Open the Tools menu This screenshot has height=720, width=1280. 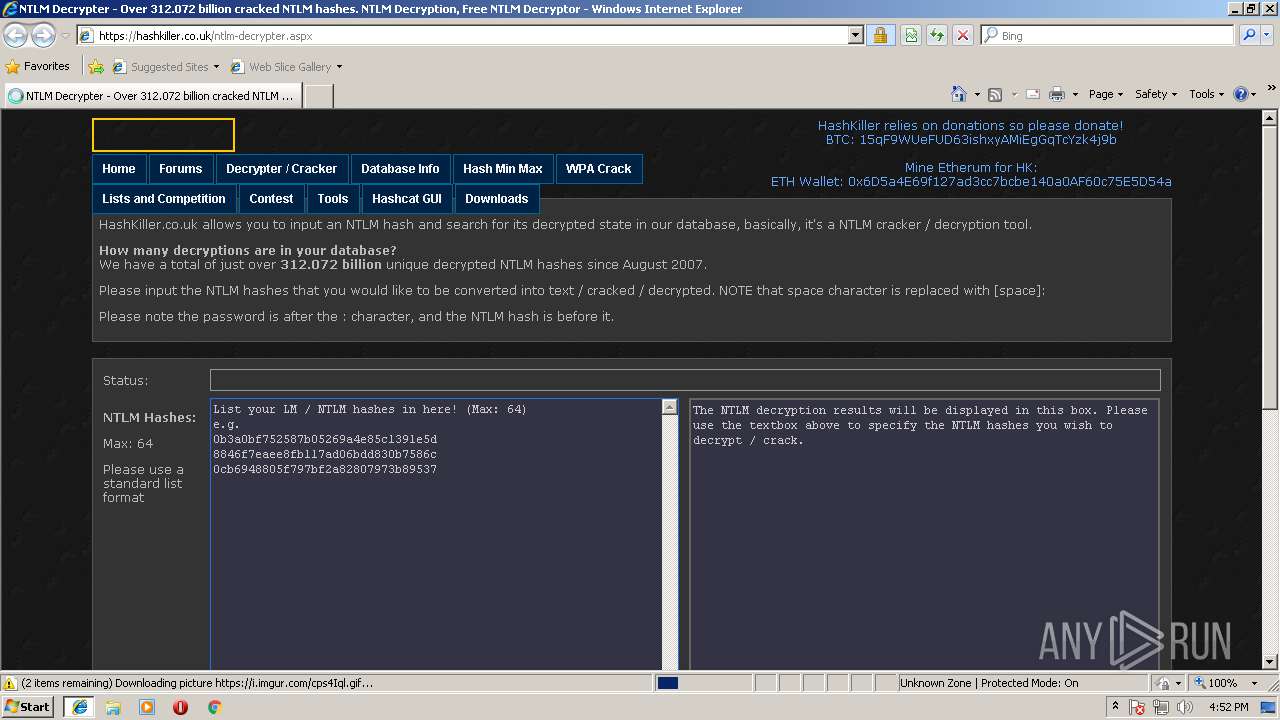pyautogui.click(x=1206, y=94)
